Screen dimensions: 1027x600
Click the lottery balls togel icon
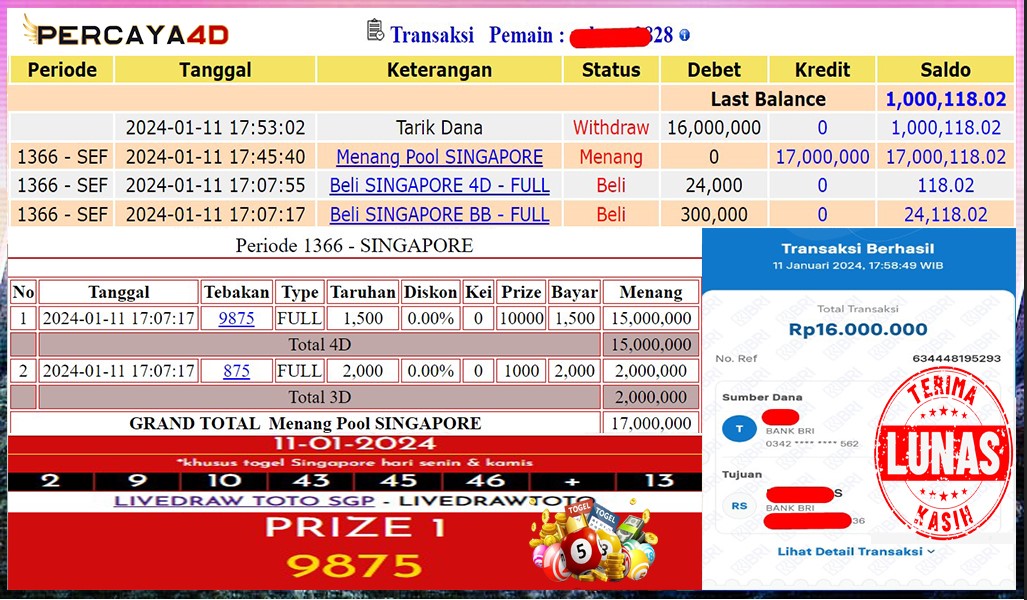click(592, 545)
